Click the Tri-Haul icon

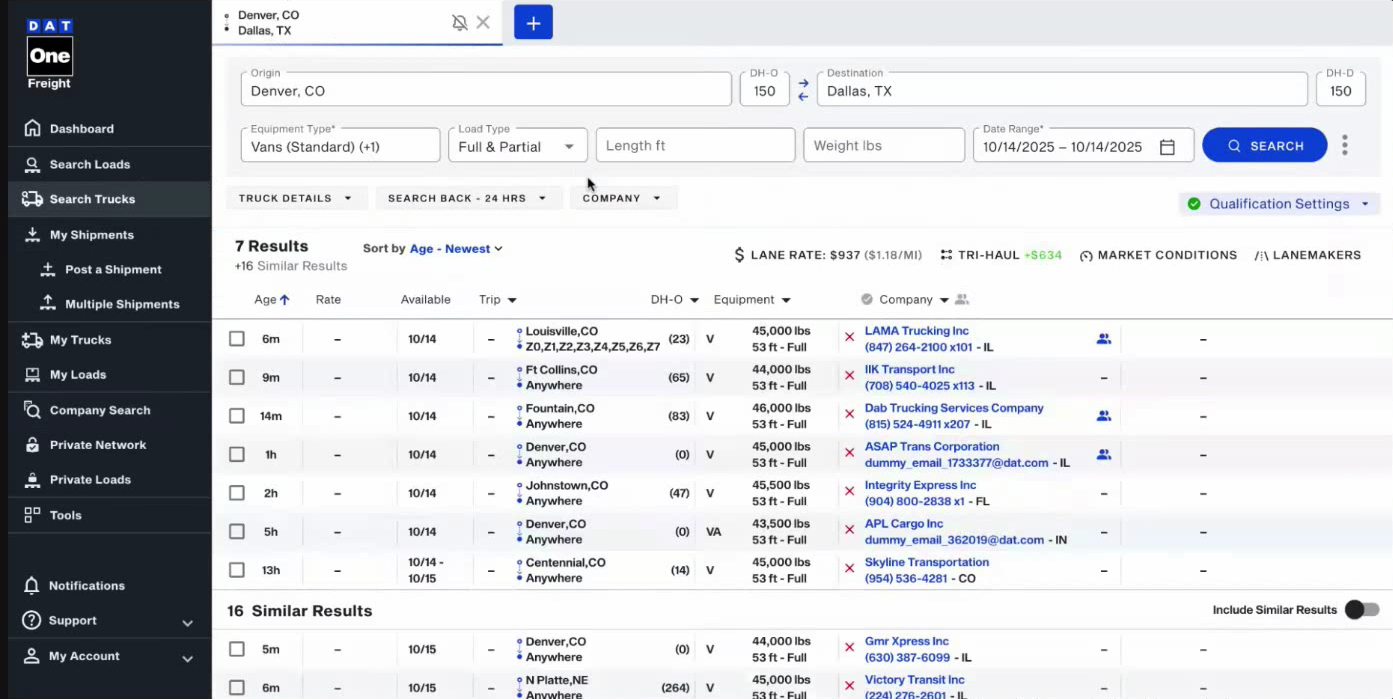click(x=946, y=256)
